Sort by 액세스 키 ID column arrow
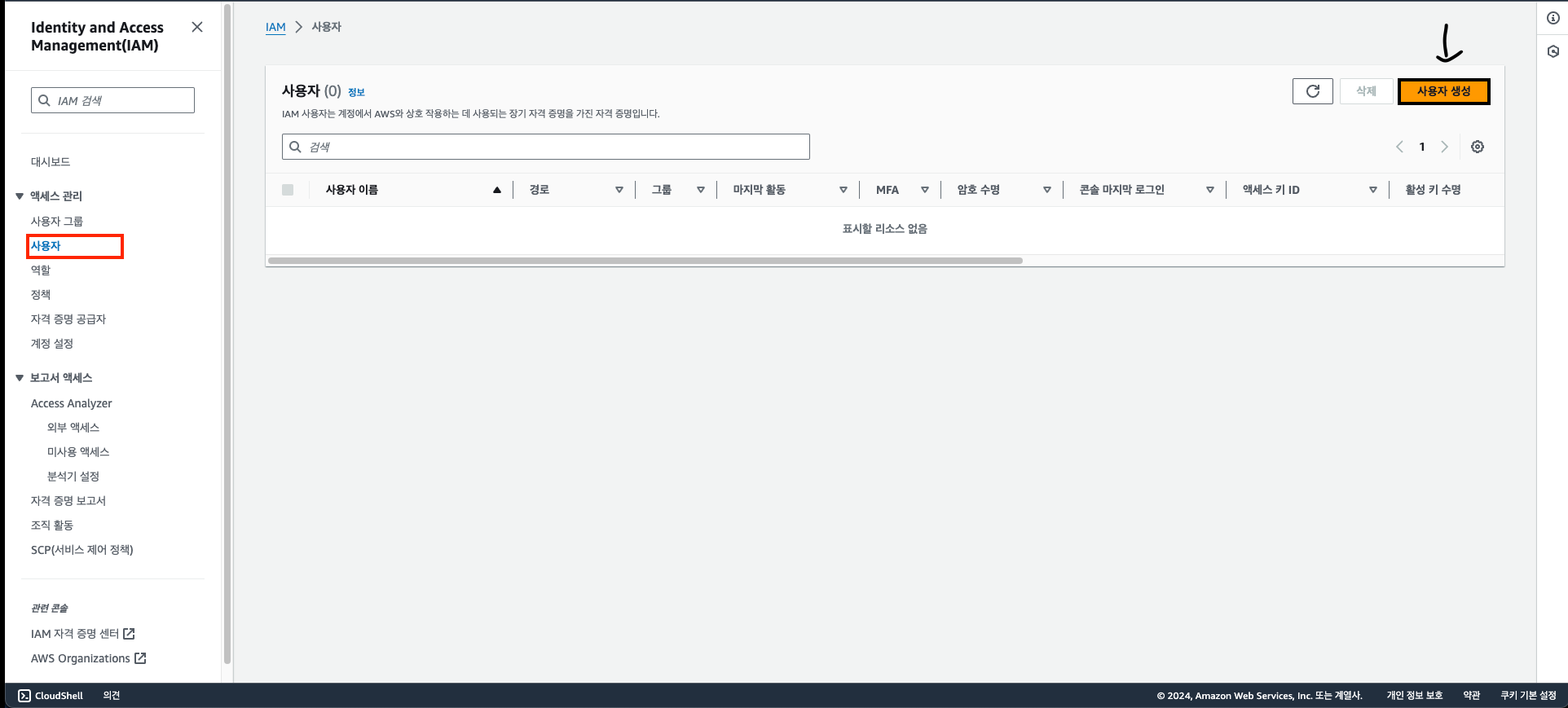 pyautogui.click(x=1373, y=190)
